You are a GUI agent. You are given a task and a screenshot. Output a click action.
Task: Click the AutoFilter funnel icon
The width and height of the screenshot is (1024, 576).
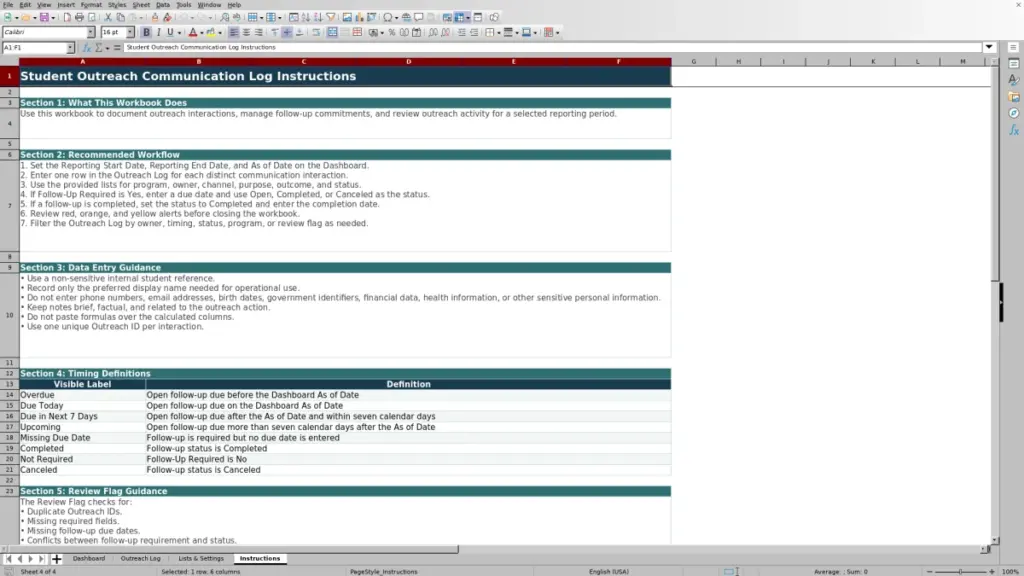coord(330,17)
